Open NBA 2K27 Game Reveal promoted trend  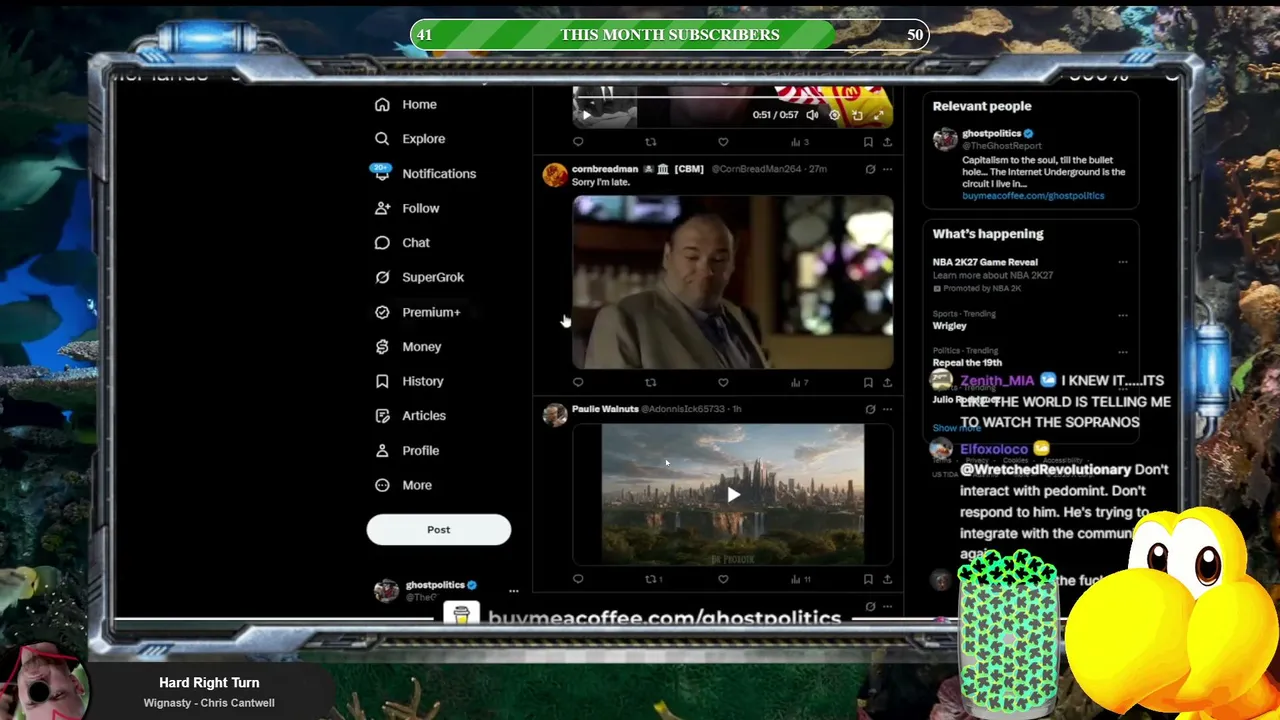985,262
